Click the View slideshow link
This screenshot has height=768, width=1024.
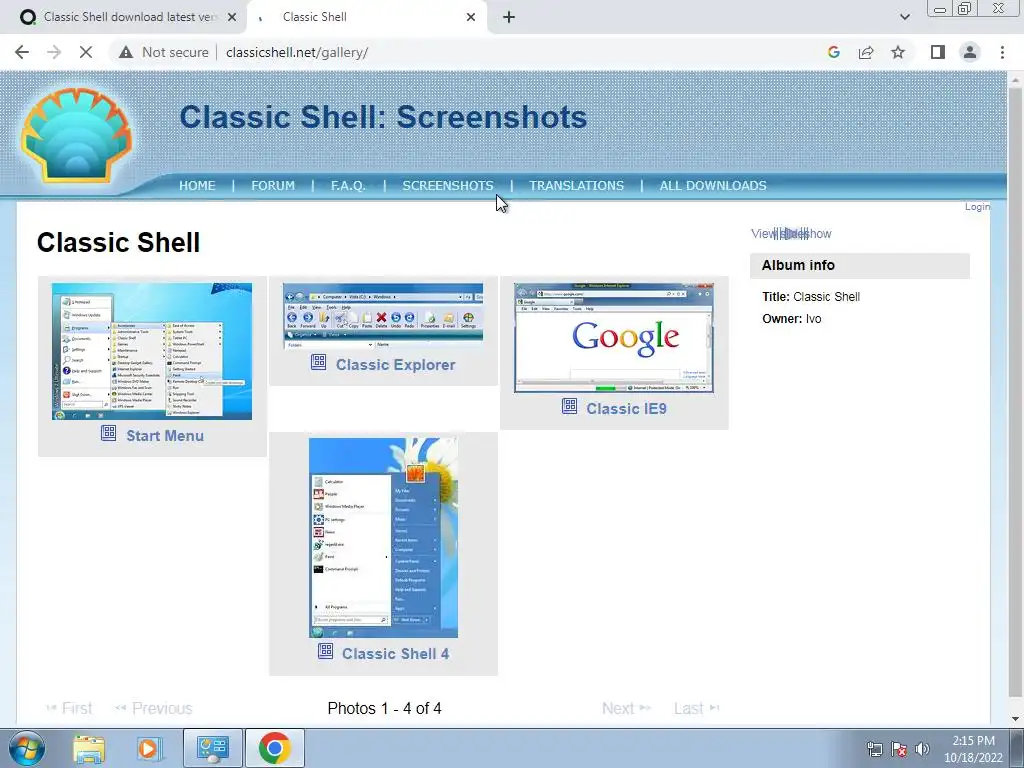click(791, 234)
